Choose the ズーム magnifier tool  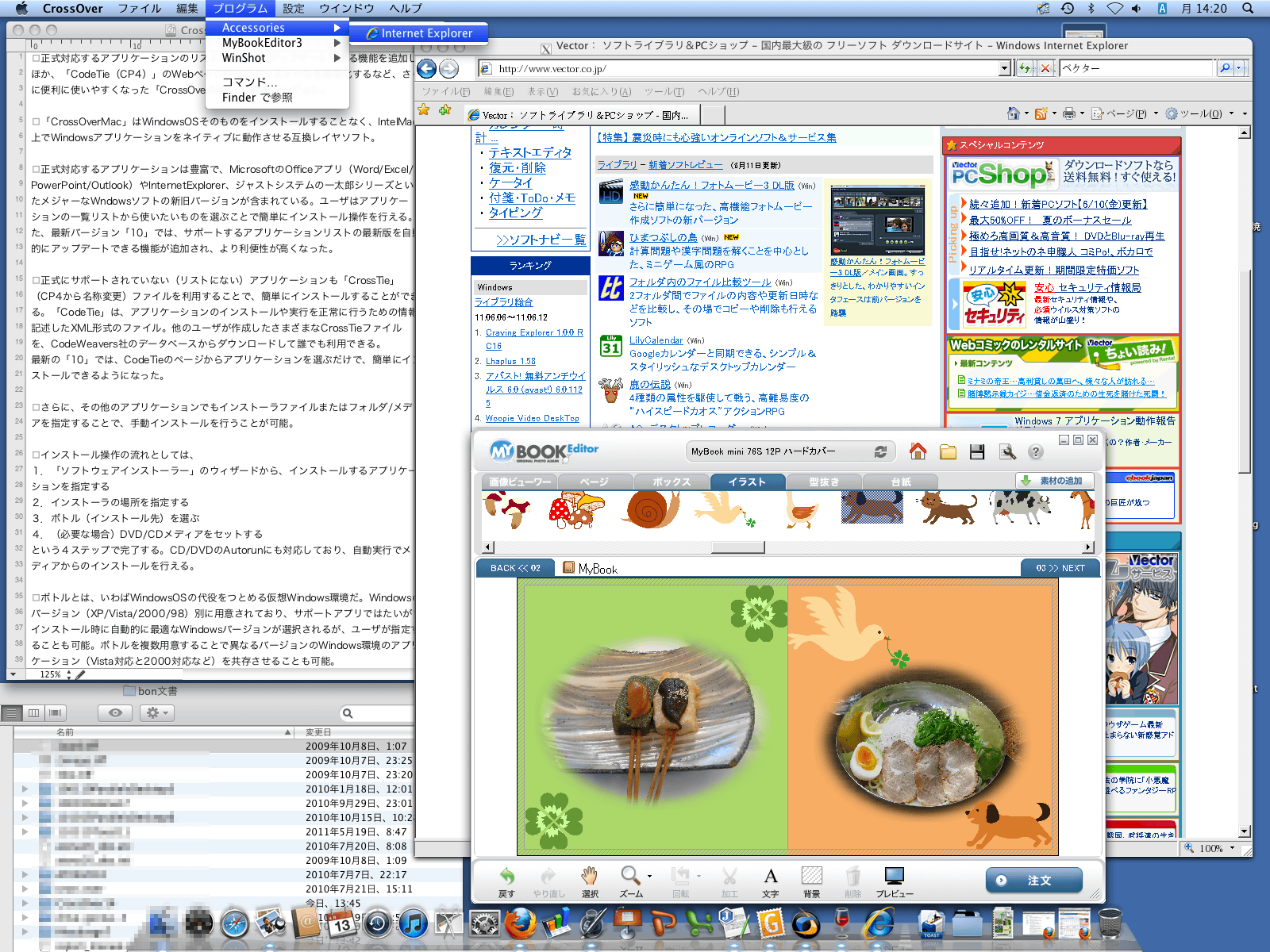pos(630,881)
